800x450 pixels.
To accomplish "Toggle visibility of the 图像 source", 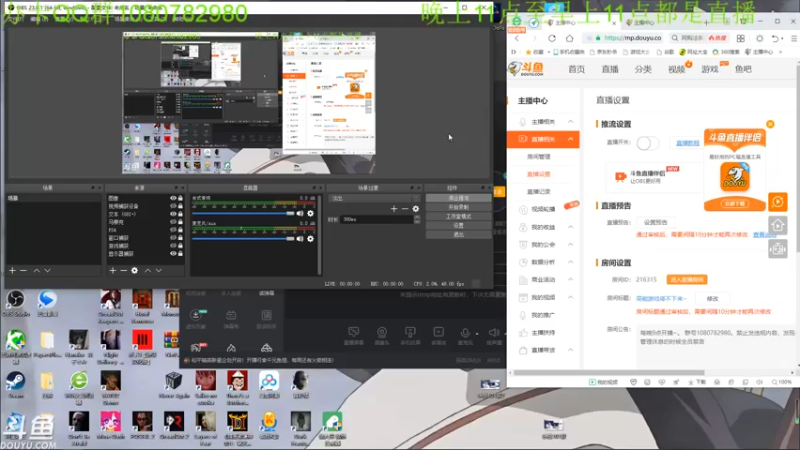I will (x=173, y=198).
